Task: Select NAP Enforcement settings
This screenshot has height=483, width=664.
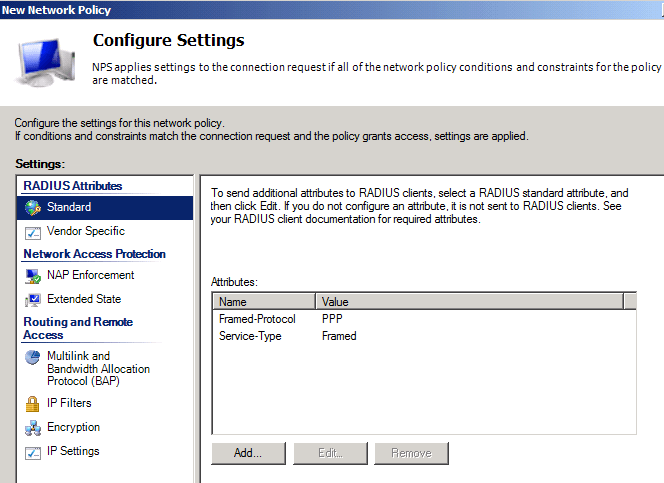Action: click(90, 275)
